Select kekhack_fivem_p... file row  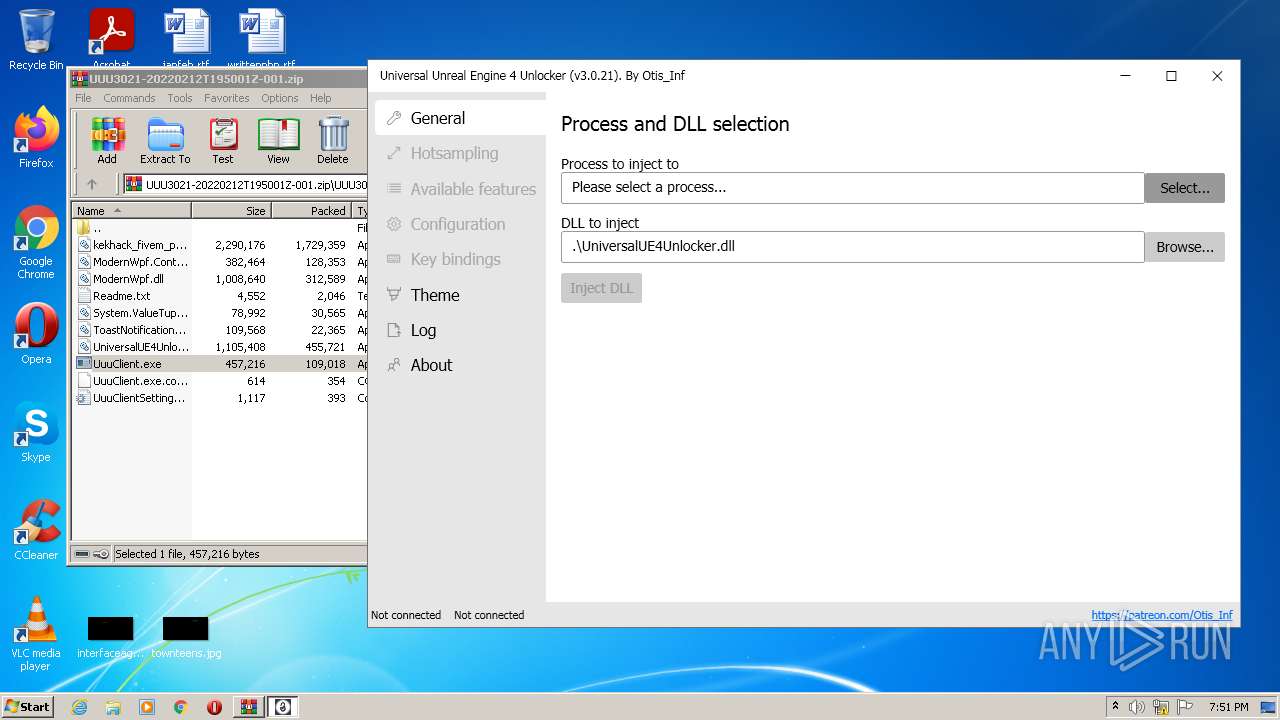pos(220,245)
